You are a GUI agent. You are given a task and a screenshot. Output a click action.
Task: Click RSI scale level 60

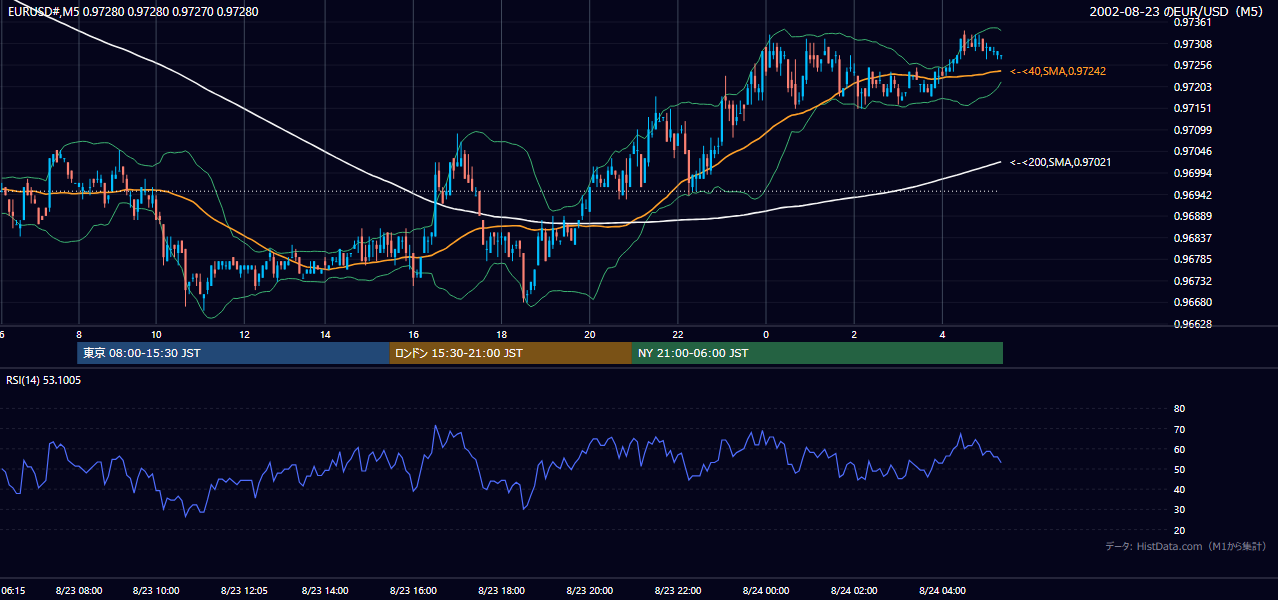point(1179,449)
